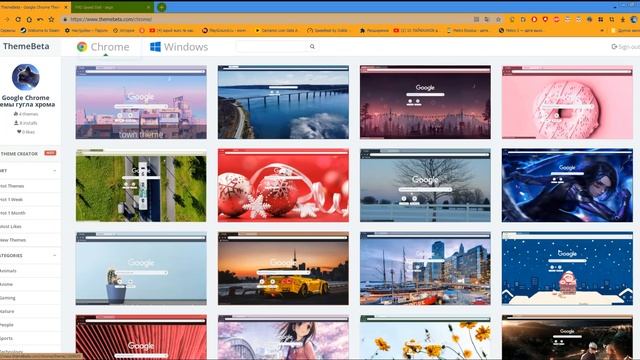This screenshot has height=360, width=640.
Task: Open the harbor ships city theme
Action: (425, 269)
